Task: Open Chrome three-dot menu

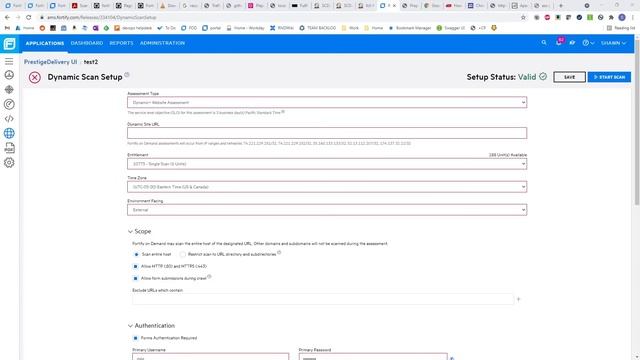Action: click(x=632, y=18)
